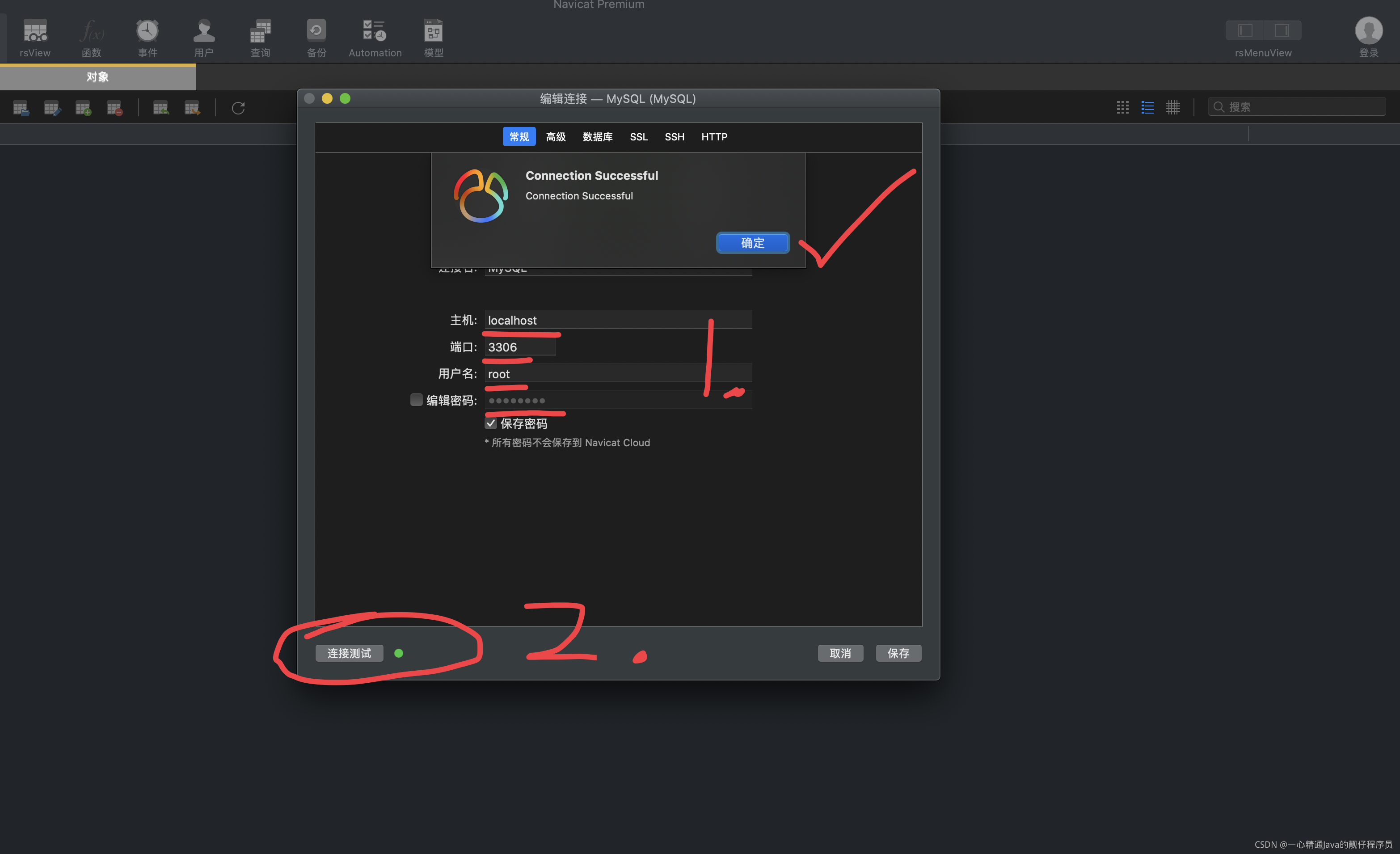
Task: Show the right pane in rsMenuView
Action: 1282,30
